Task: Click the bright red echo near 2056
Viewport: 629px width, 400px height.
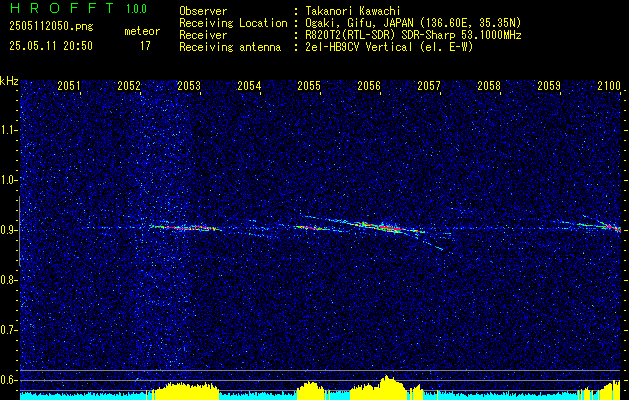Action: (x=390, y=228)
